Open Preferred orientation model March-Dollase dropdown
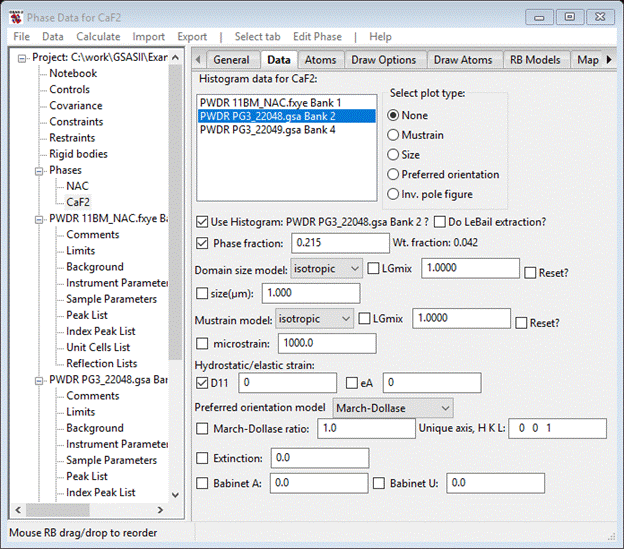The height and width of the screenshot is (549, 624). (x=393, y=408)
